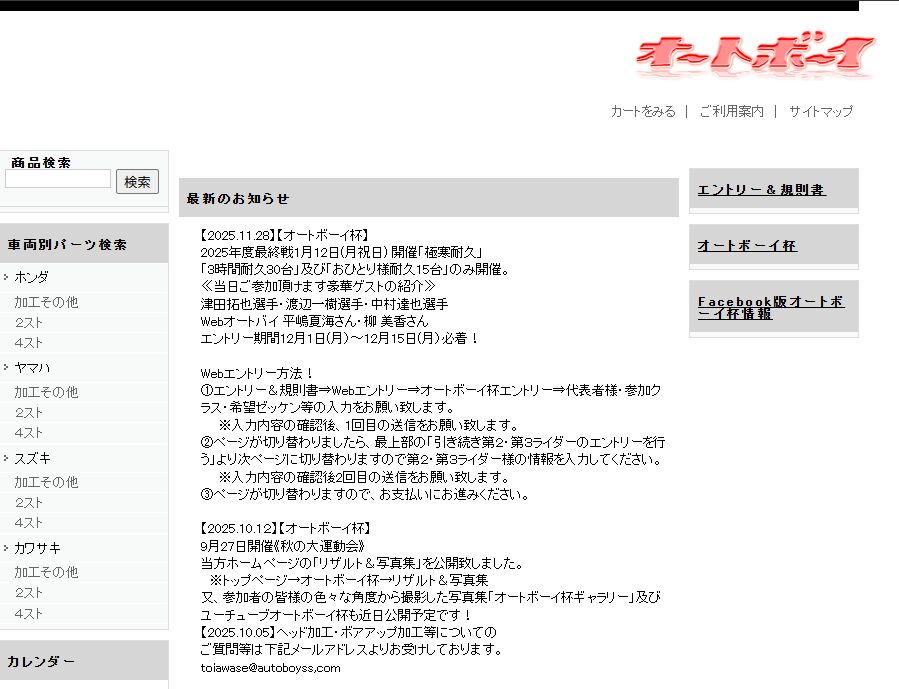899x689 pixels.
Task: Click the オートボーイ logo image
Action: click(x=755, y=56)
